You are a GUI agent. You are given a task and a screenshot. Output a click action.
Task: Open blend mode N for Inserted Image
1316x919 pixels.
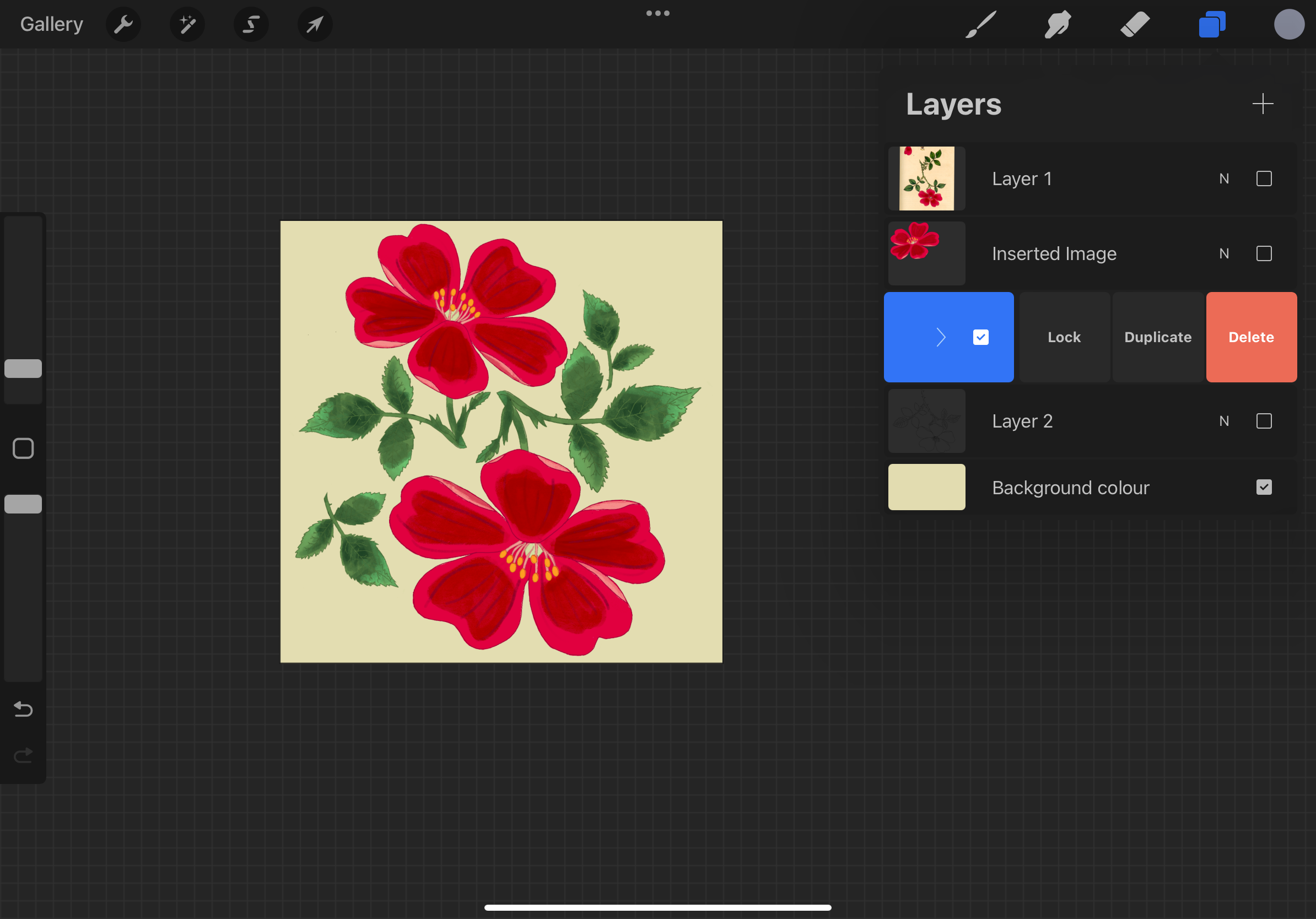tap(1224, 254)
